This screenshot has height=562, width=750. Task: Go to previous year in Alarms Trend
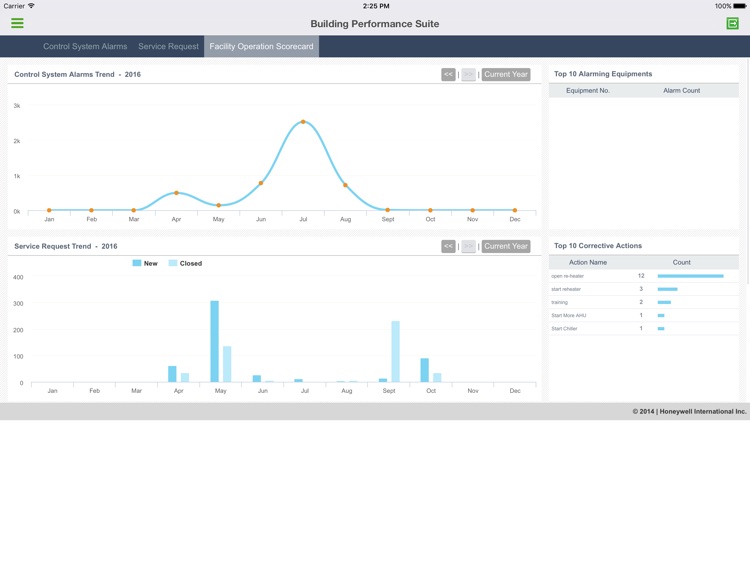click(448, 74)
